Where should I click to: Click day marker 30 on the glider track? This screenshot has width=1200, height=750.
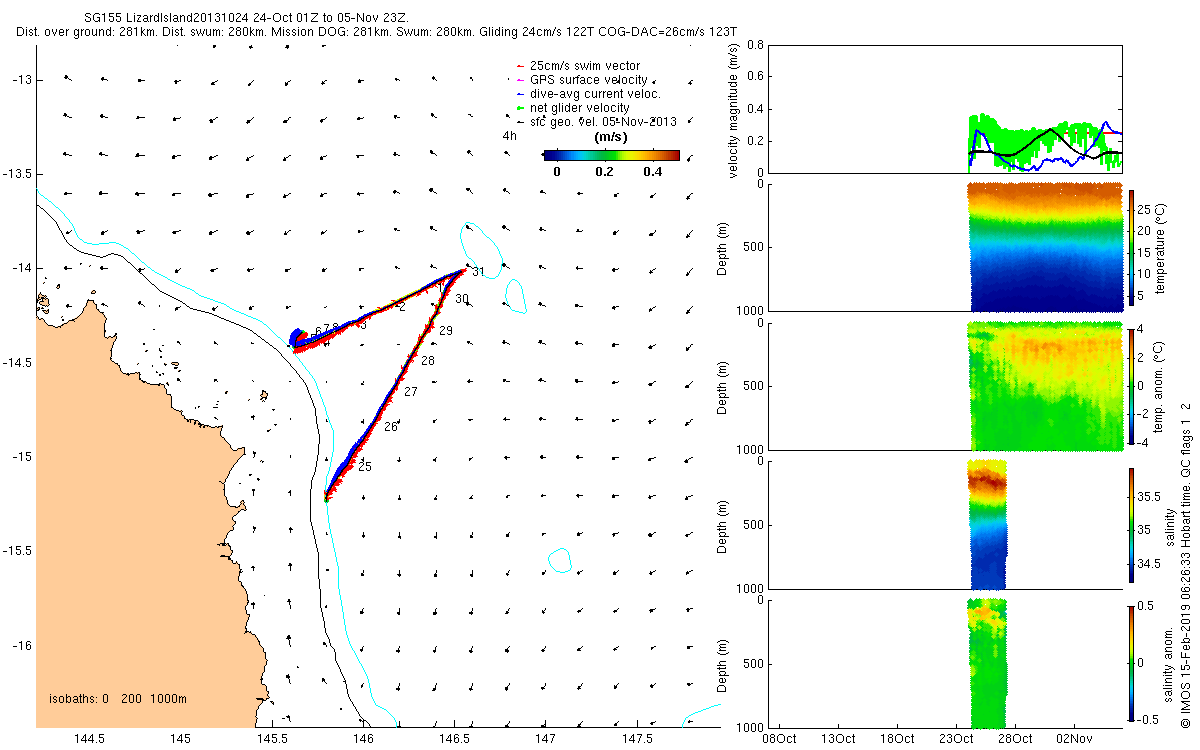[462, 299]
